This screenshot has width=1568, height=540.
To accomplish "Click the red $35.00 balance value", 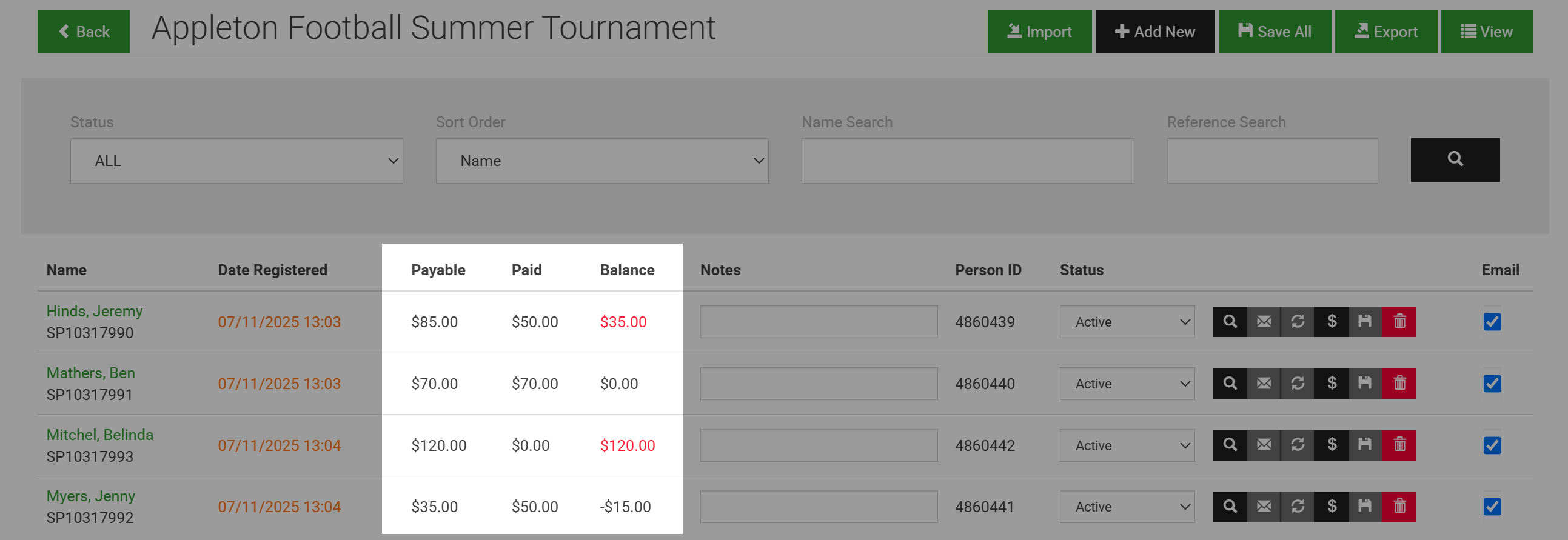I will click(x=623, y=322).
